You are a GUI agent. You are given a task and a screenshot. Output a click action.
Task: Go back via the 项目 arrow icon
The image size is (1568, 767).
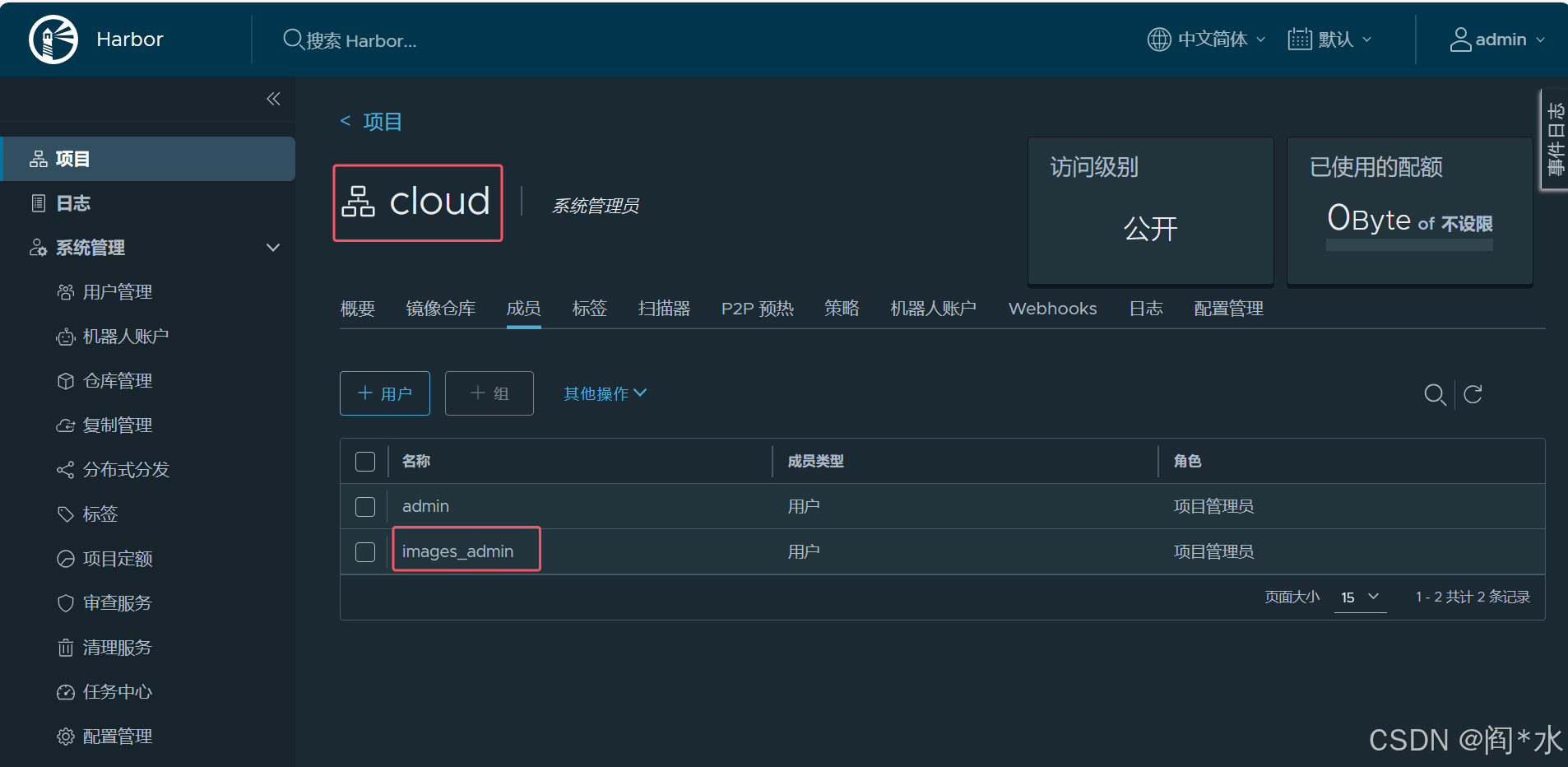(x=346, y=121)
